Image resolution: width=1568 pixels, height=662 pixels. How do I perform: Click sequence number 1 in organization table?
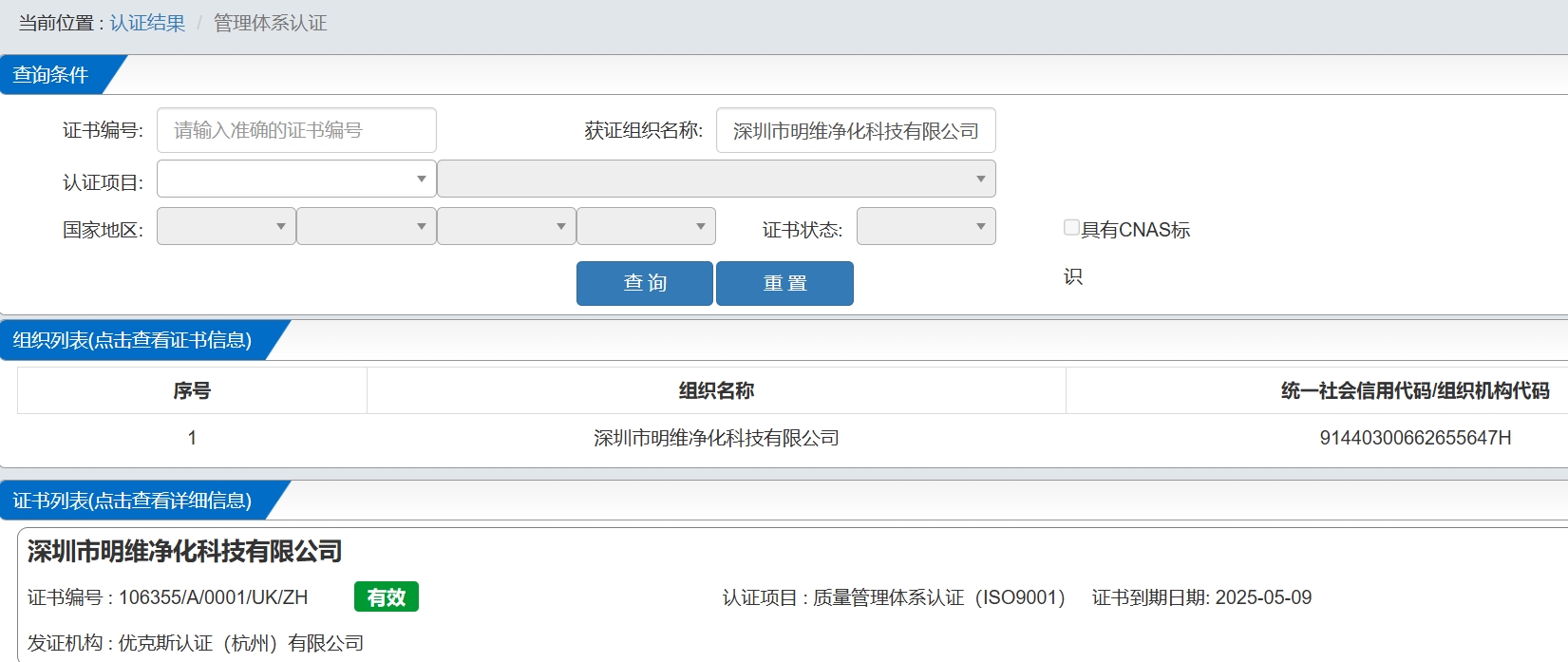[192, 438]
